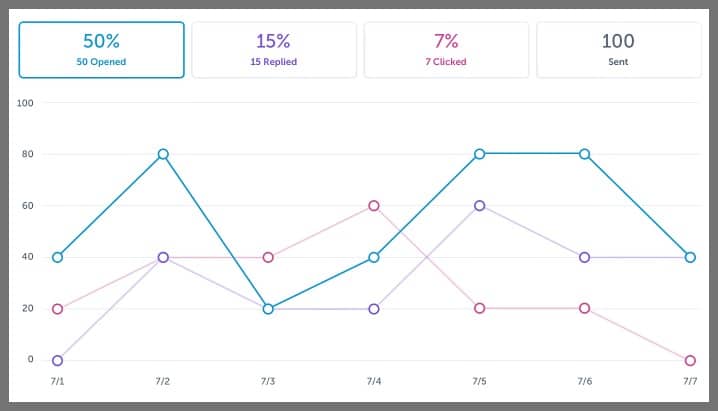Select the pink Clicked point on 7/5

coord(480,308)
